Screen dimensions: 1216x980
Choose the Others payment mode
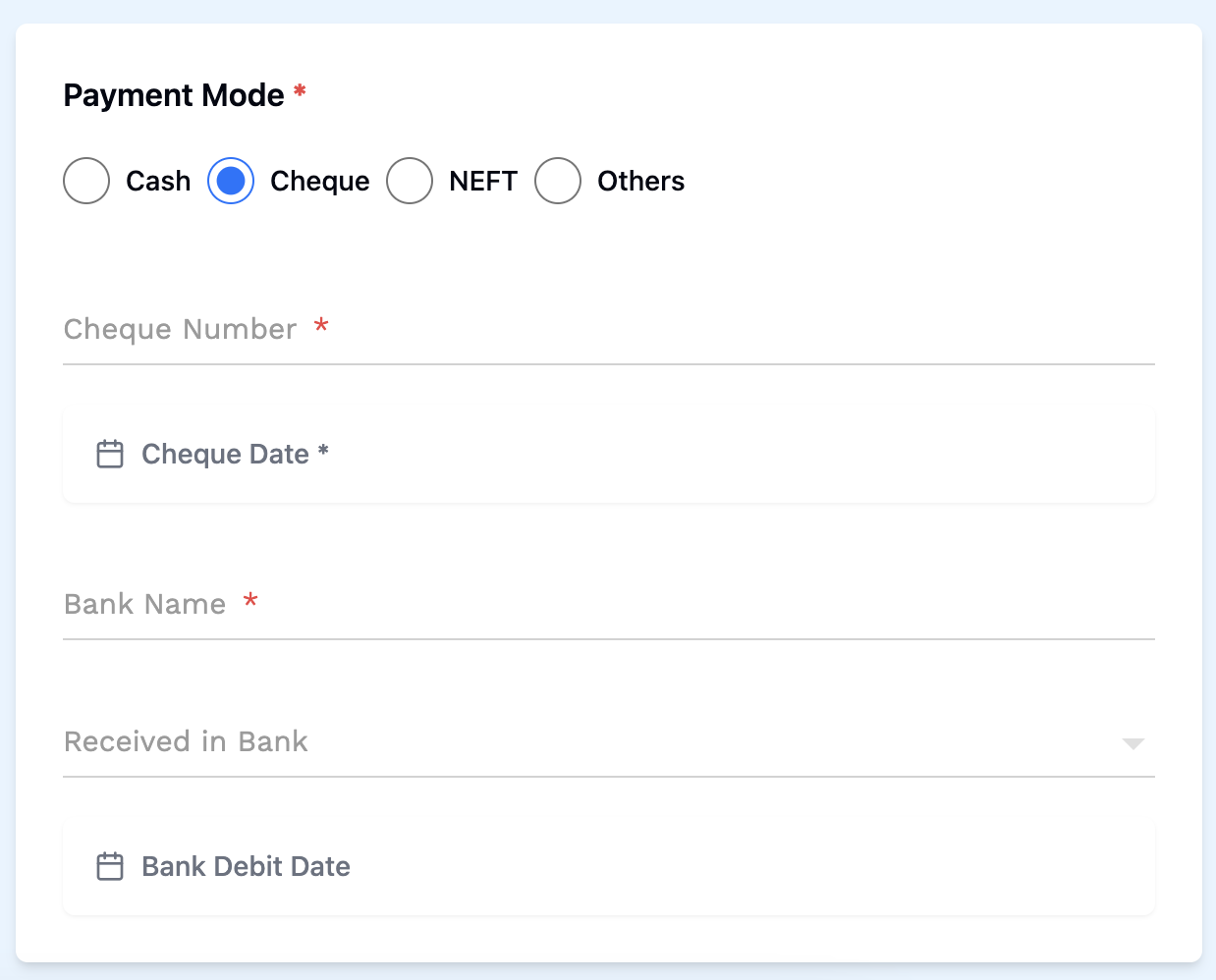[558, 181]
